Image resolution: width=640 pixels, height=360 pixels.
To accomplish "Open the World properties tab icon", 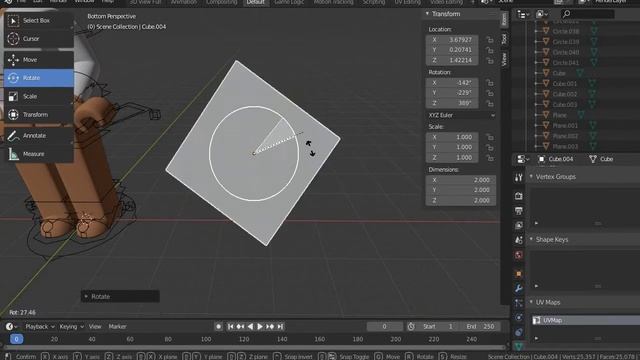I will (518, 255).
